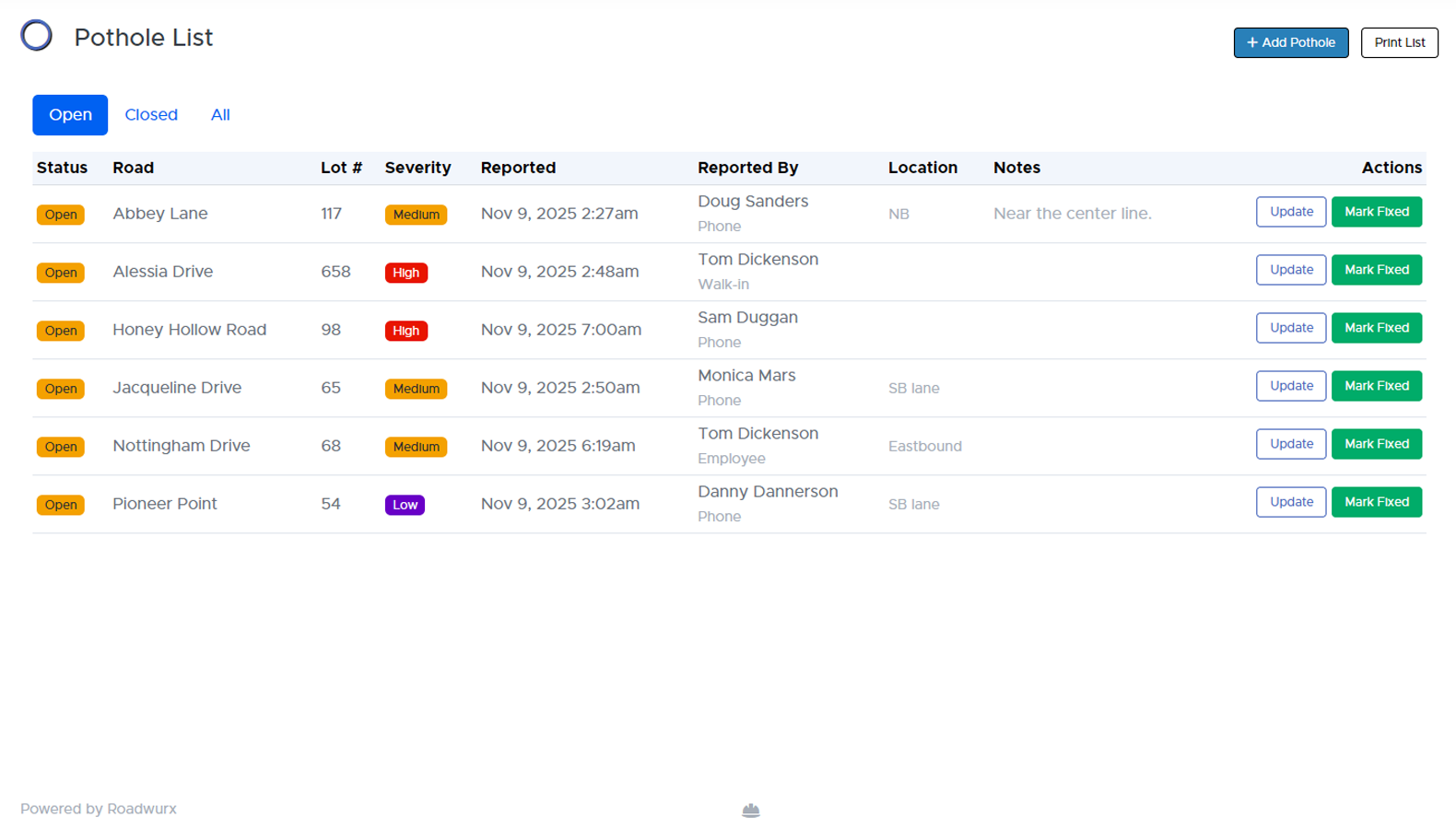Select the Open tab
The height and width of the screenshot is (829, 1456).
point(70,115)
